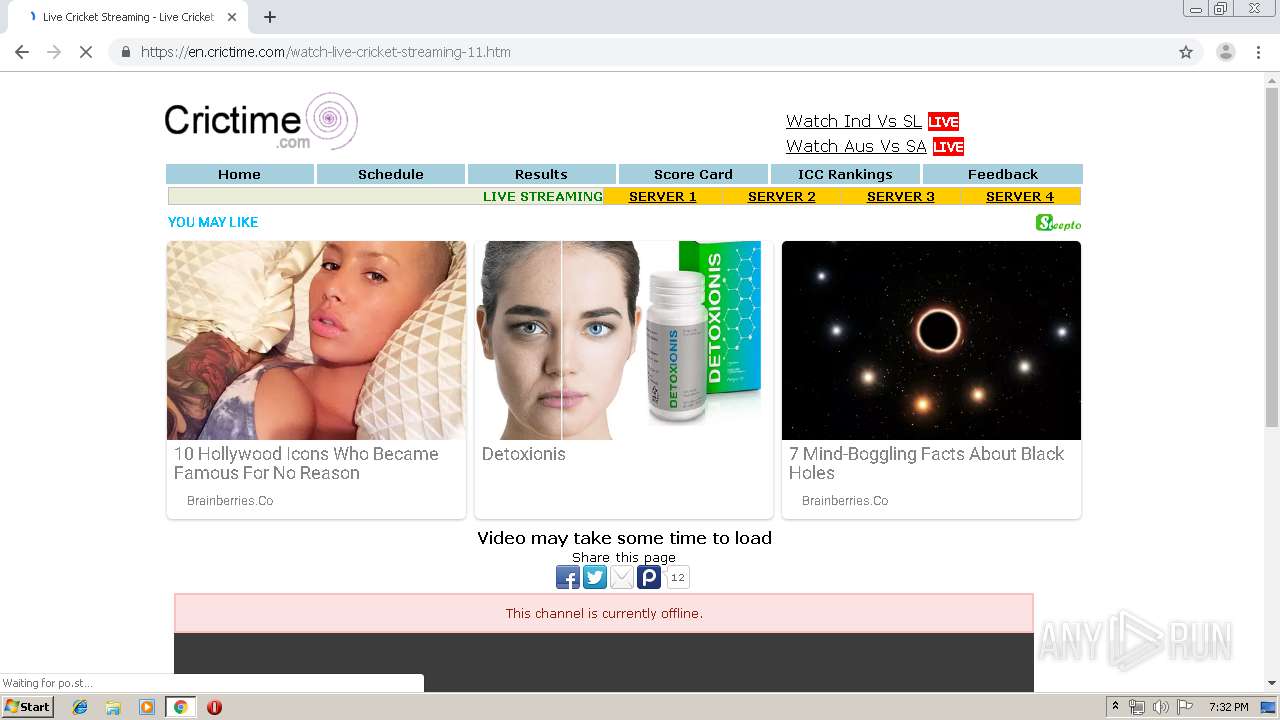Open volume speaker tray icon
Viewport: 1280px width, 720px height.
pyautogui.click(x=1160, y=707)
